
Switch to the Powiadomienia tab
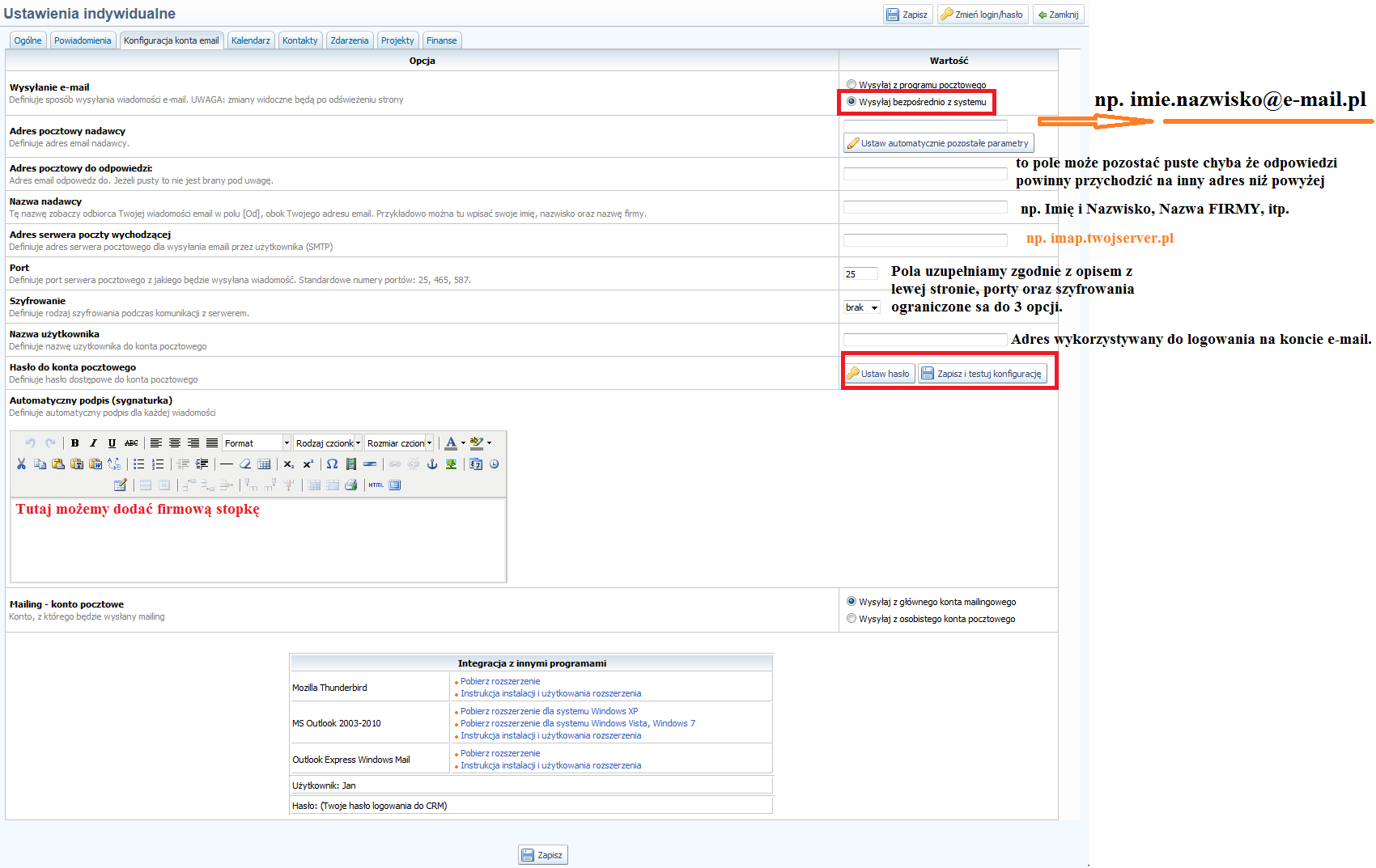pyautogui.click(x=83, y=40)
